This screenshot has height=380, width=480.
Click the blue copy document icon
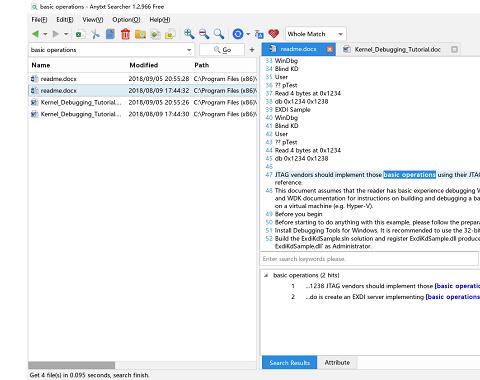click(110, 34)
